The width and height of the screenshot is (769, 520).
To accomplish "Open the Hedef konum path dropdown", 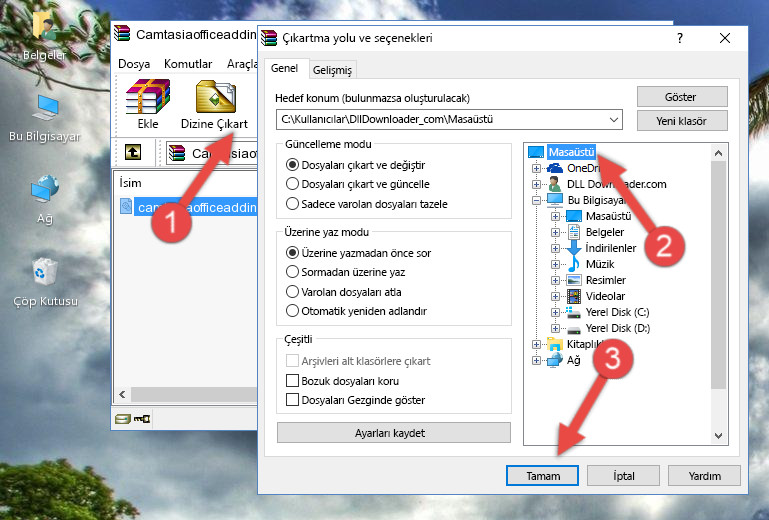I will (x=613, y=120).
